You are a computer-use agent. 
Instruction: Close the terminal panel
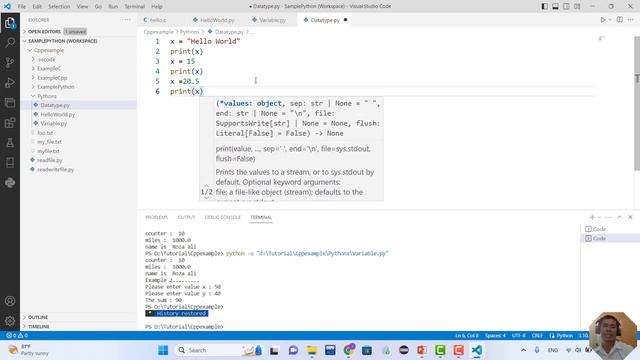pos(630,217)
